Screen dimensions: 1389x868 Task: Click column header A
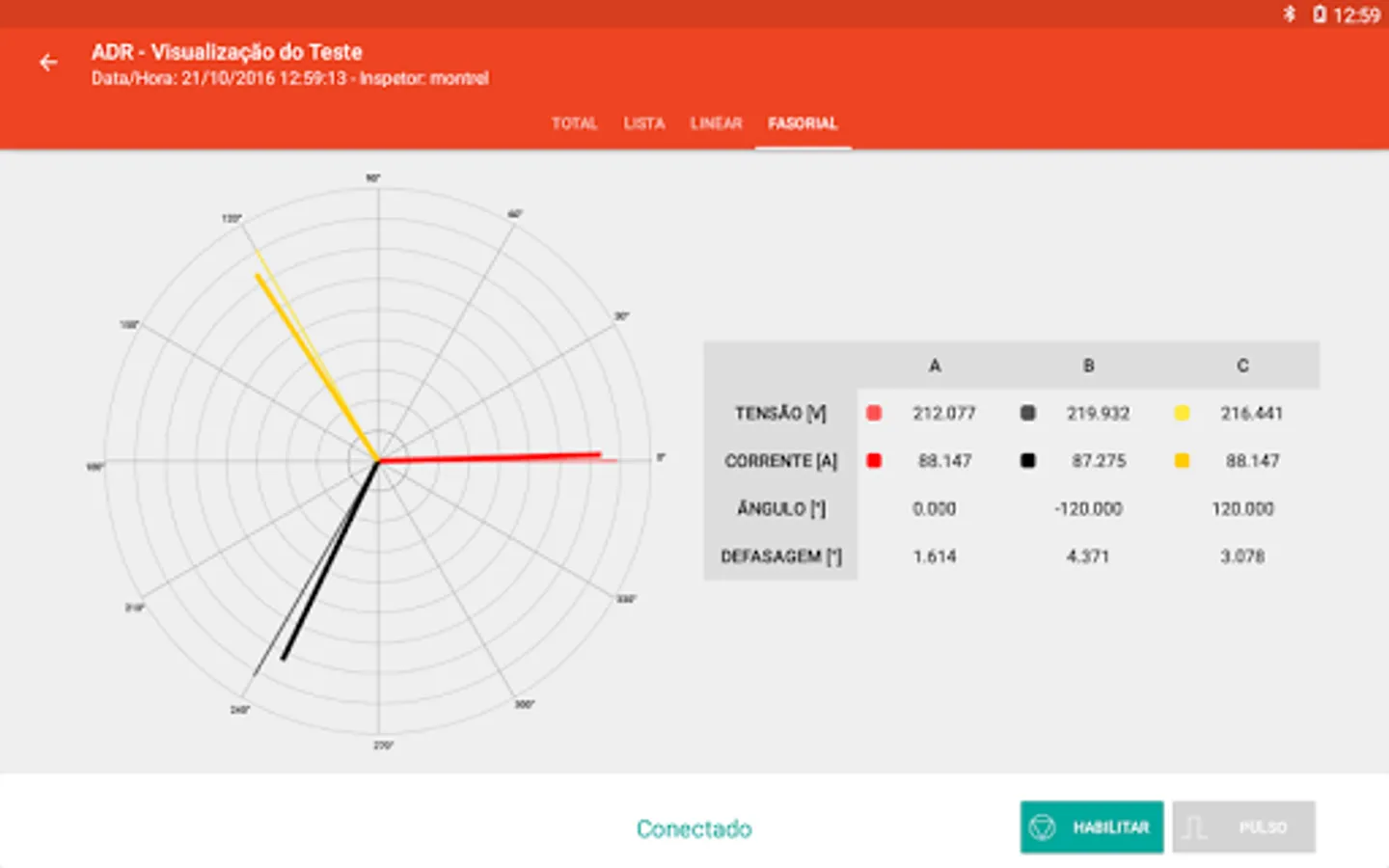(934, 366)
